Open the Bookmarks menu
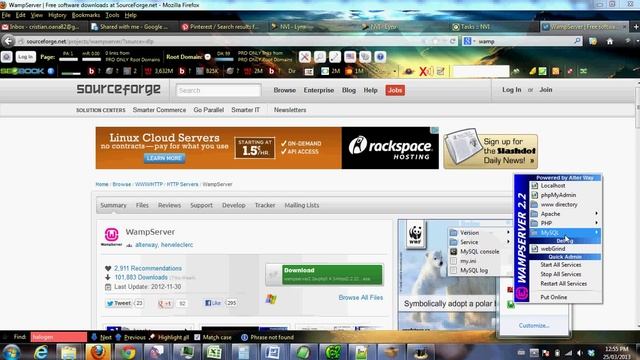Viewport: 640px width, 360px height. pyautogui.click(x=86, y=15)
